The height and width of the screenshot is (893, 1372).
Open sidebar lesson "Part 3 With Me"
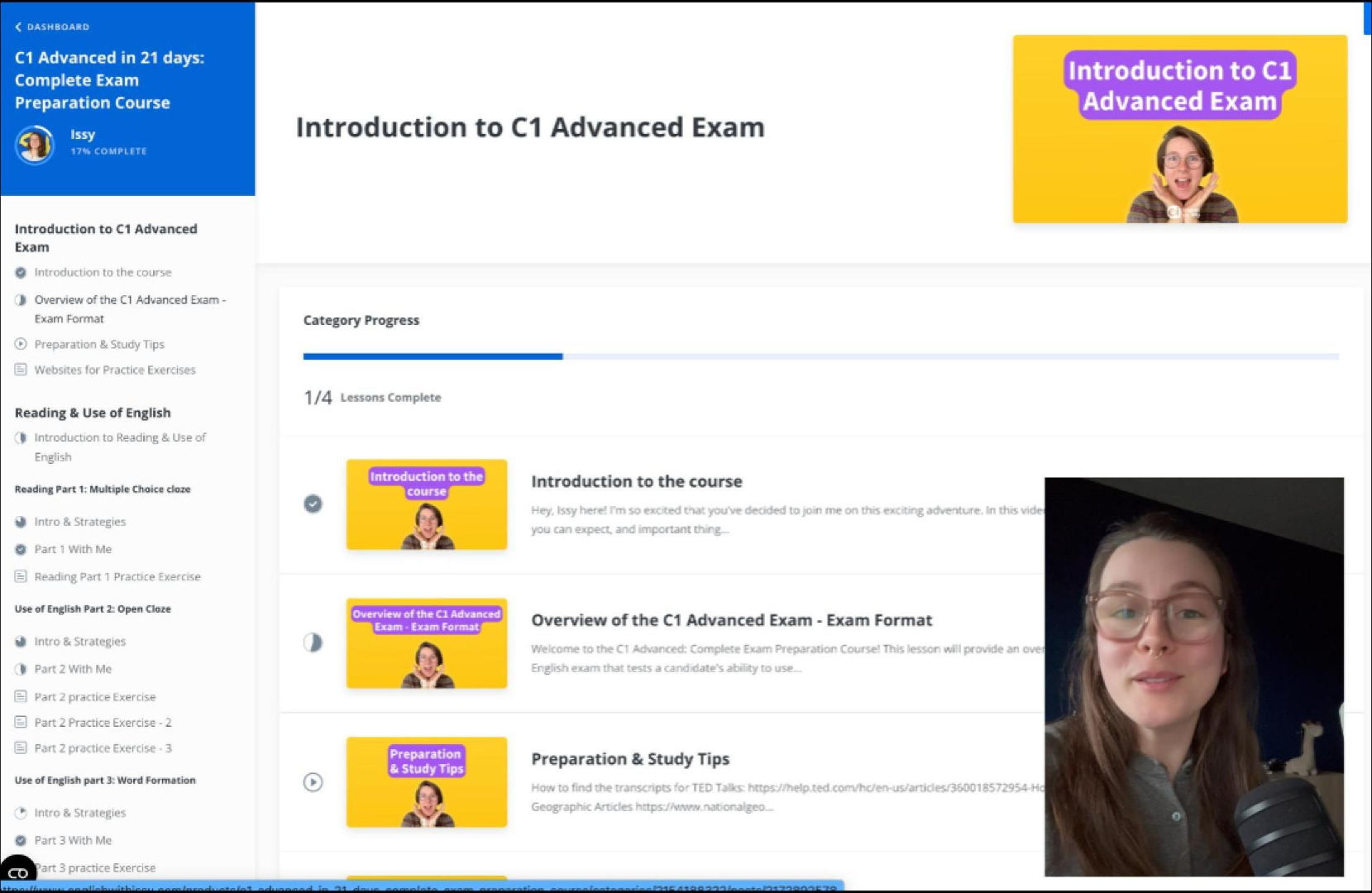point(73,840)
